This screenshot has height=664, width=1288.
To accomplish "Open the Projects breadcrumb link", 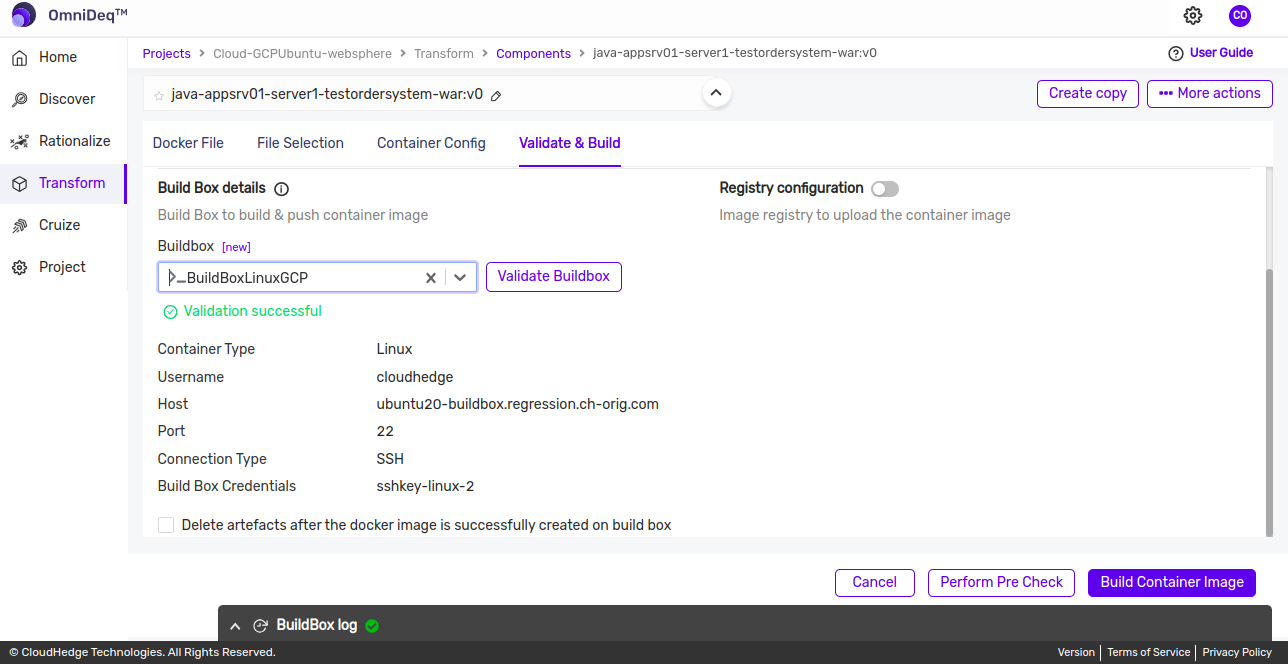I will tap(166, 54).
